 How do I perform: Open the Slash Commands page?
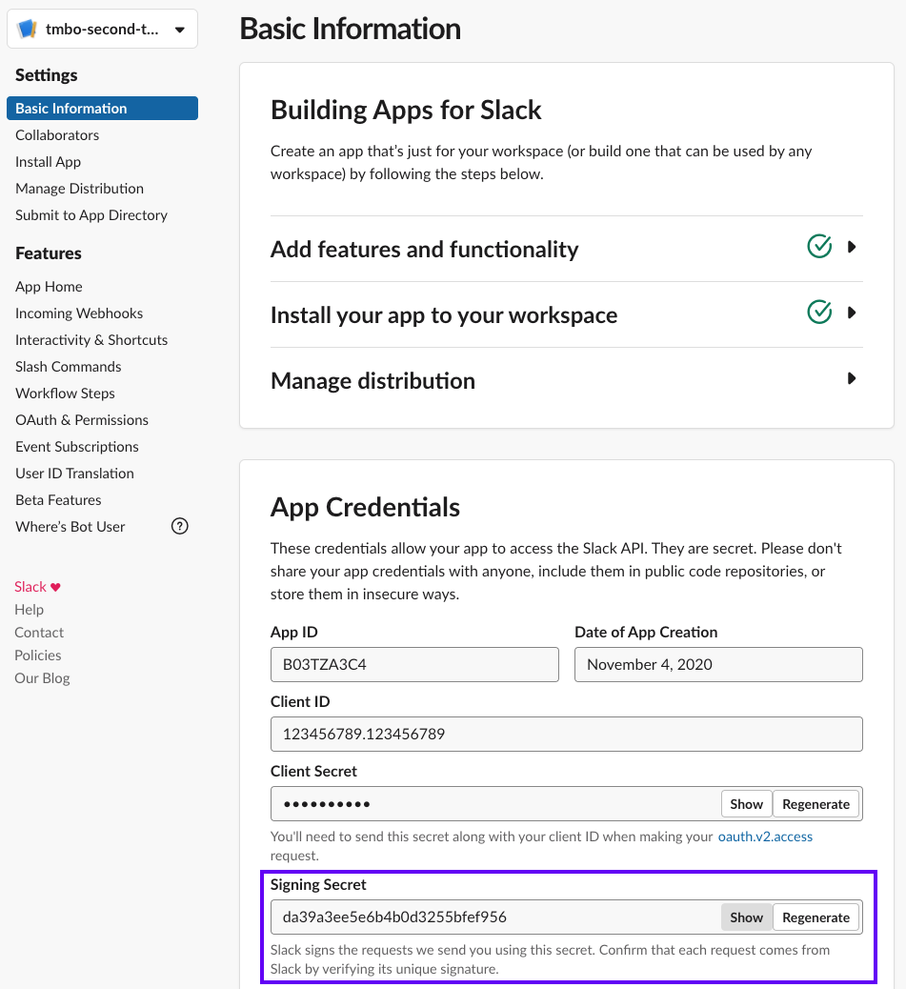pos(67,366)
